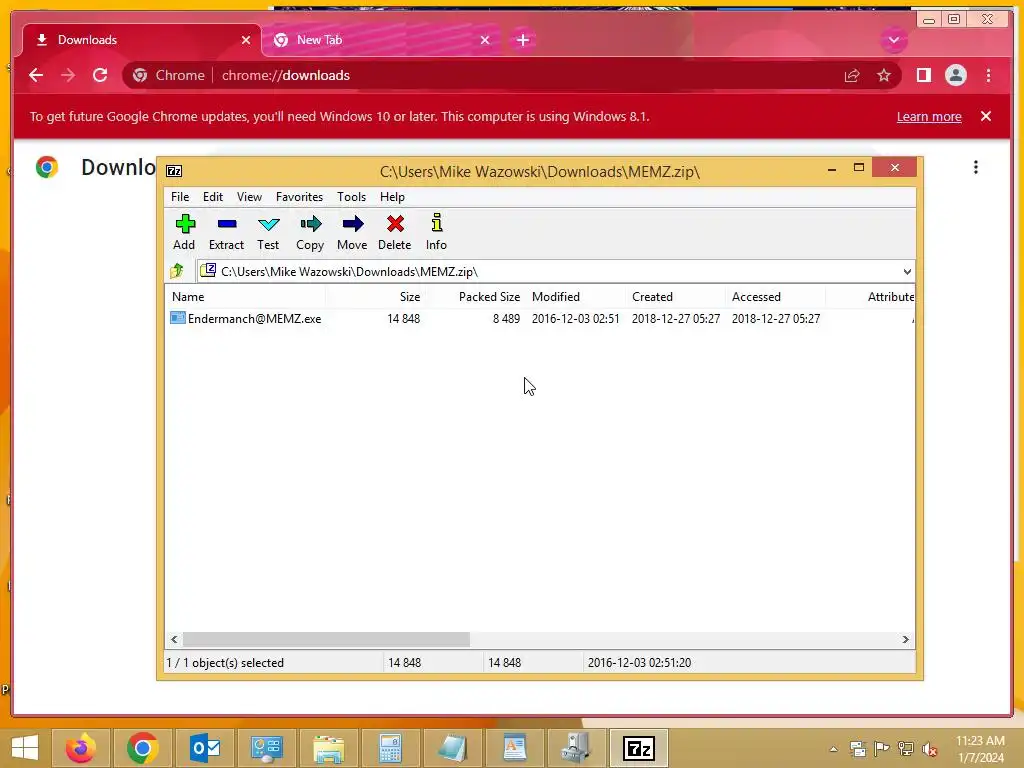Click the Action Center flag icon
Screen dimensions: 1024x768
tap(882, 749)
